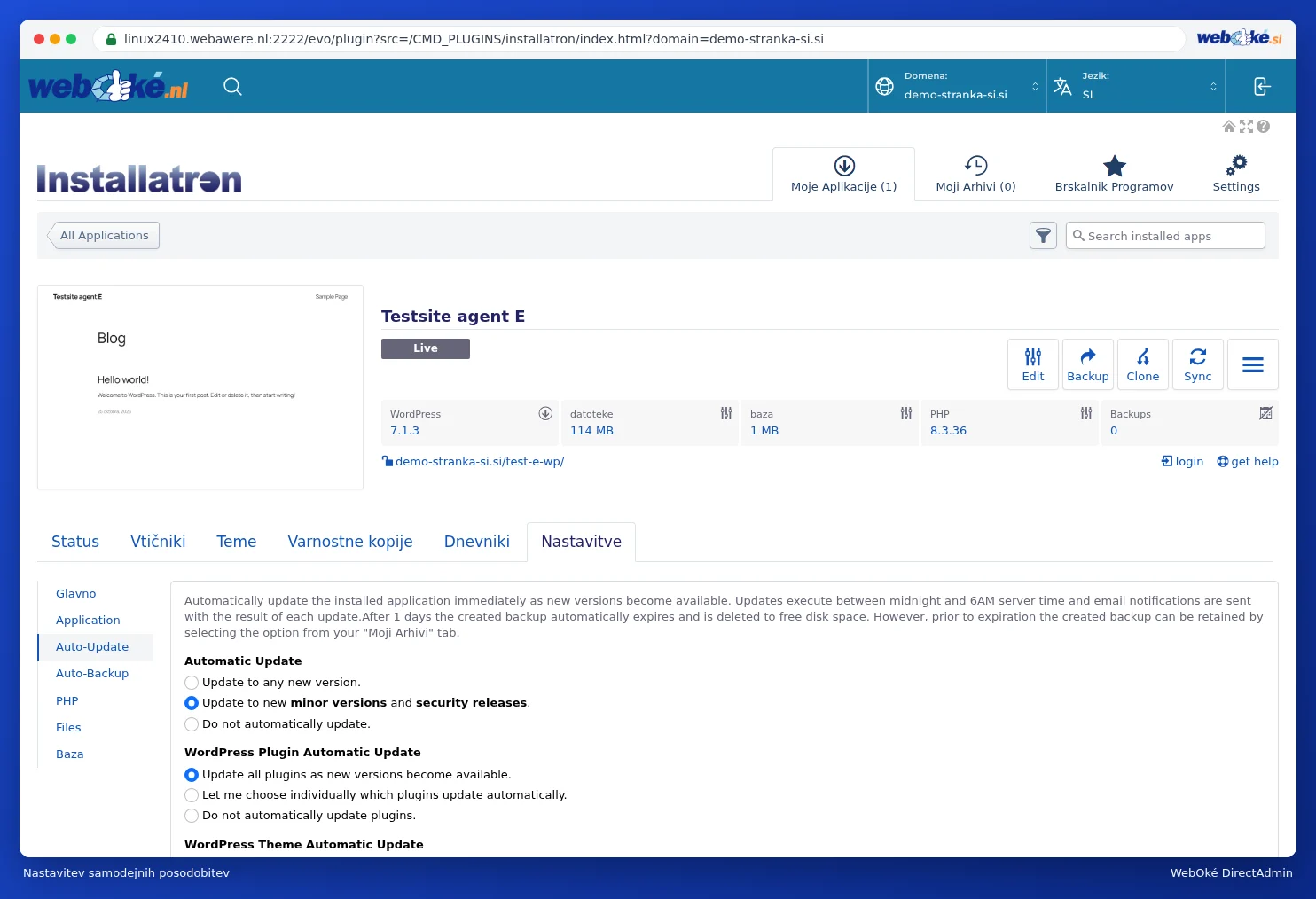Viewport: 1316px width, 899px height.
Task: Switch to Dnevniki tab
Action: (x=477, y=542)
